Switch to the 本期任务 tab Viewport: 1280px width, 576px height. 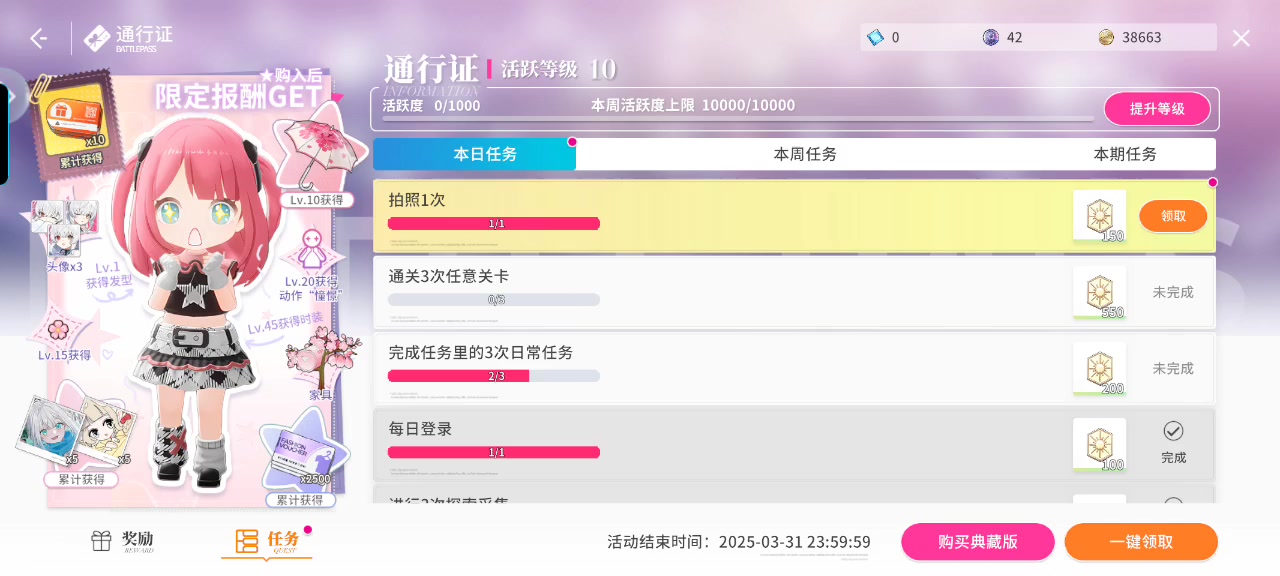pos(1125,154)
